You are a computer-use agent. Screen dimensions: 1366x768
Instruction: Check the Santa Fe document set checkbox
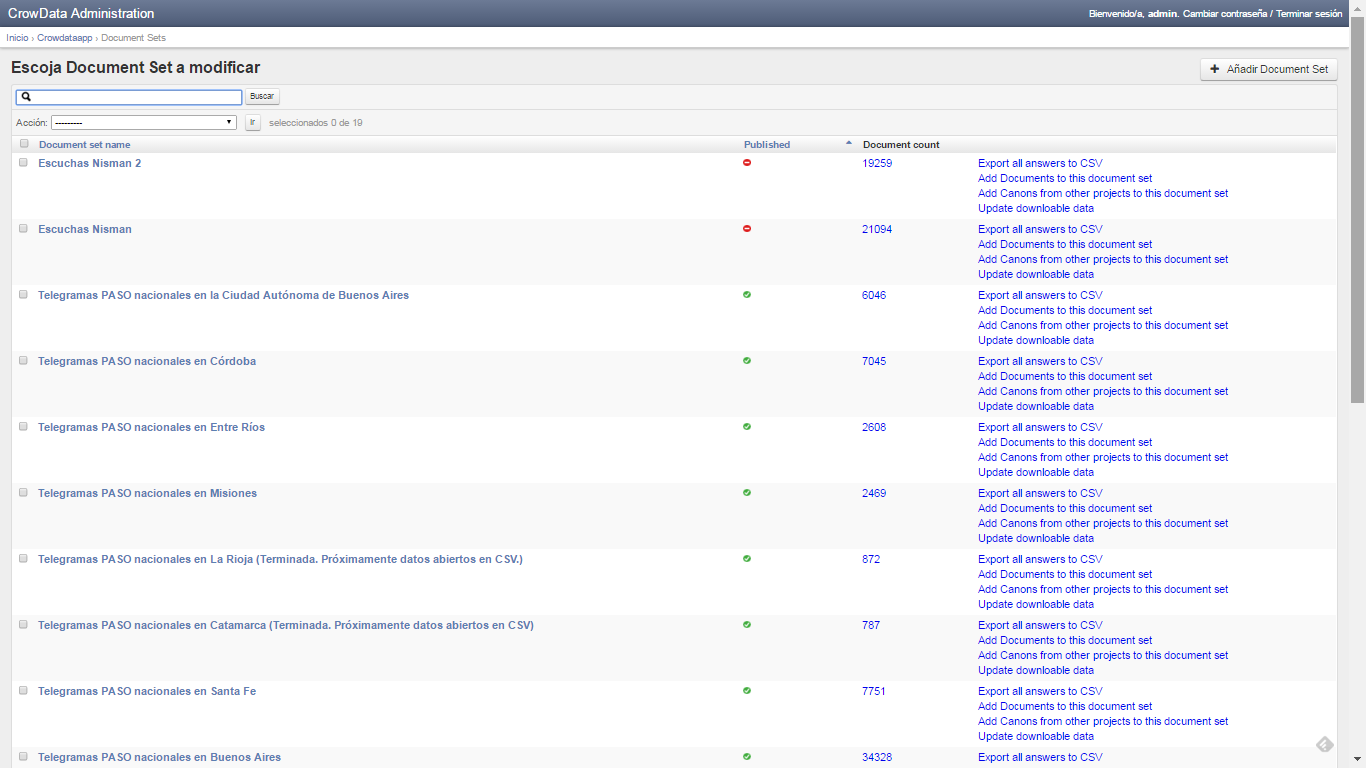(23, 690)
